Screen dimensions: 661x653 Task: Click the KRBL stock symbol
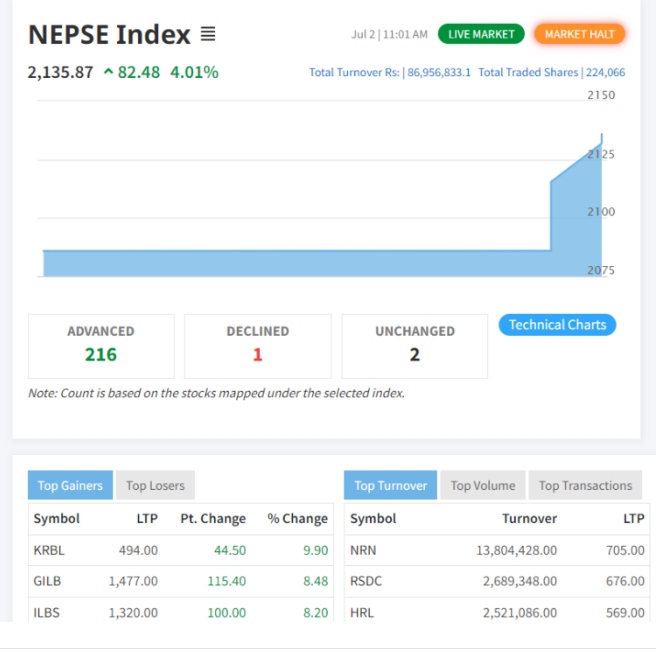(x=49, y=550)
